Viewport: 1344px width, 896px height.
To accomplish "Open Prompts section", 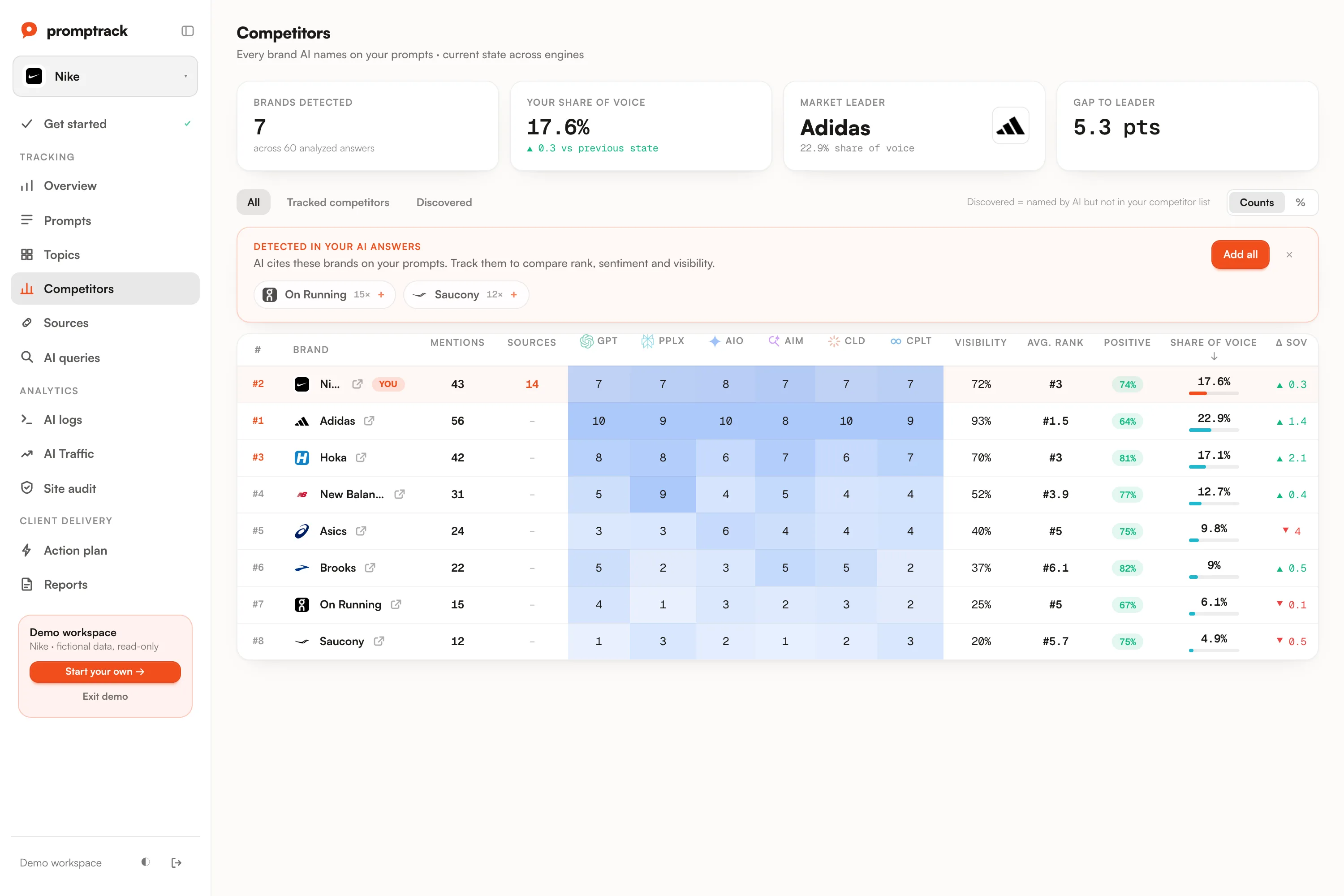I will pos(105,220).
